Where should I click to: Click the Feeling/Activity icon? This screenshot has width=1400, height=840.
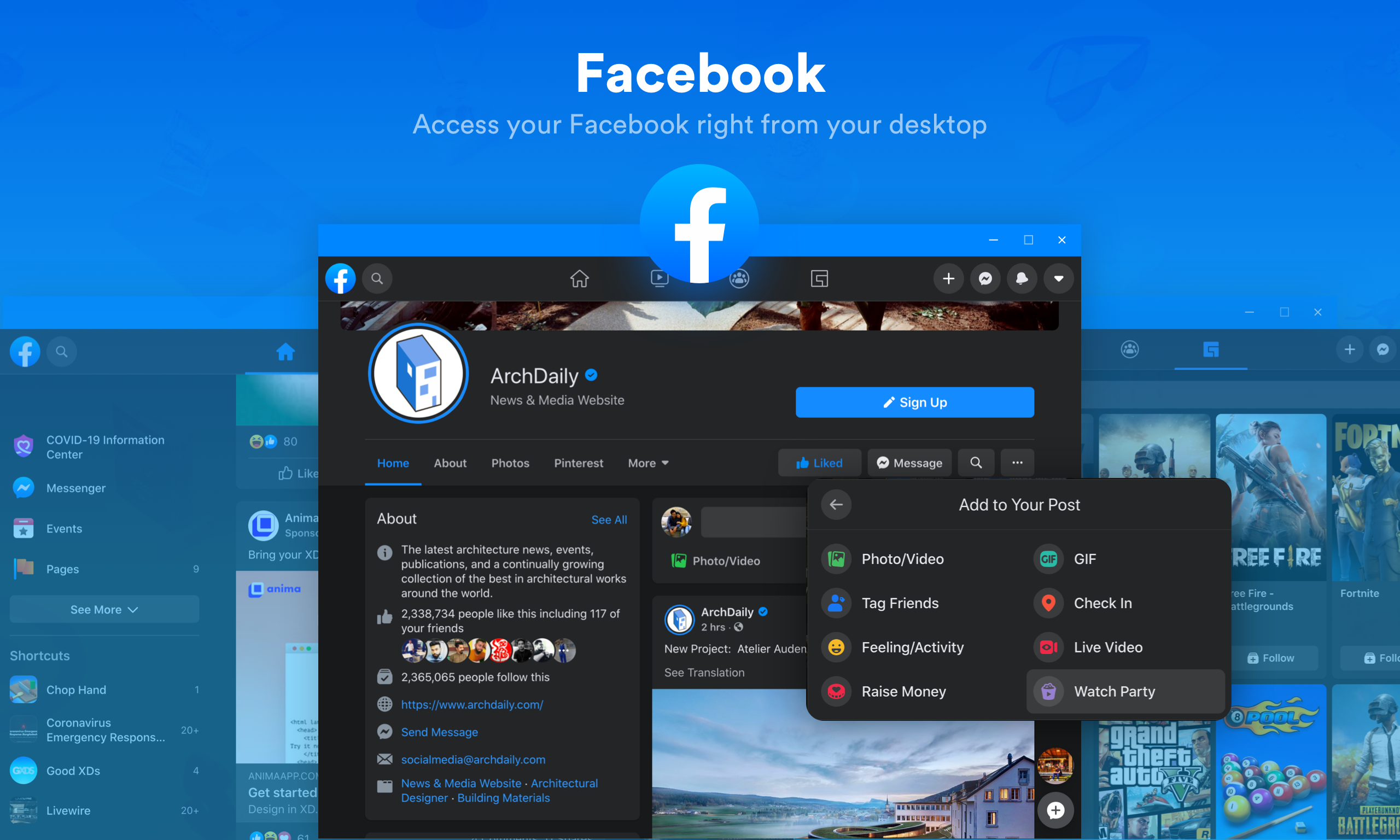click(x=836, y=647)
